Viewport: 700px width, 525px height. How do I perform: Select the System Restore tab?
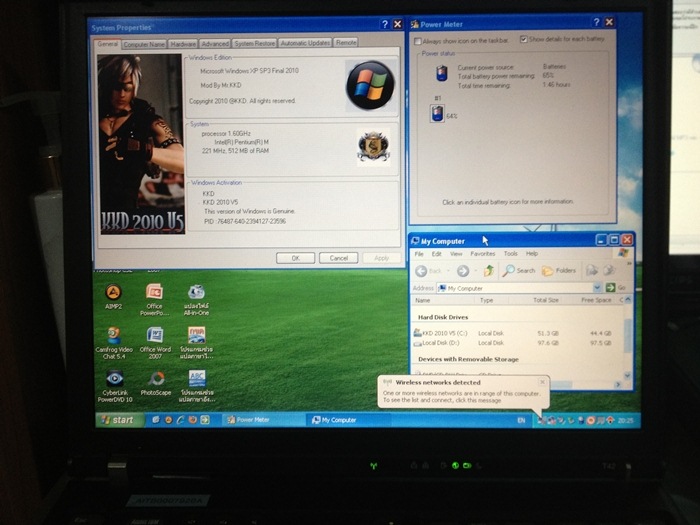click(254, 43)
